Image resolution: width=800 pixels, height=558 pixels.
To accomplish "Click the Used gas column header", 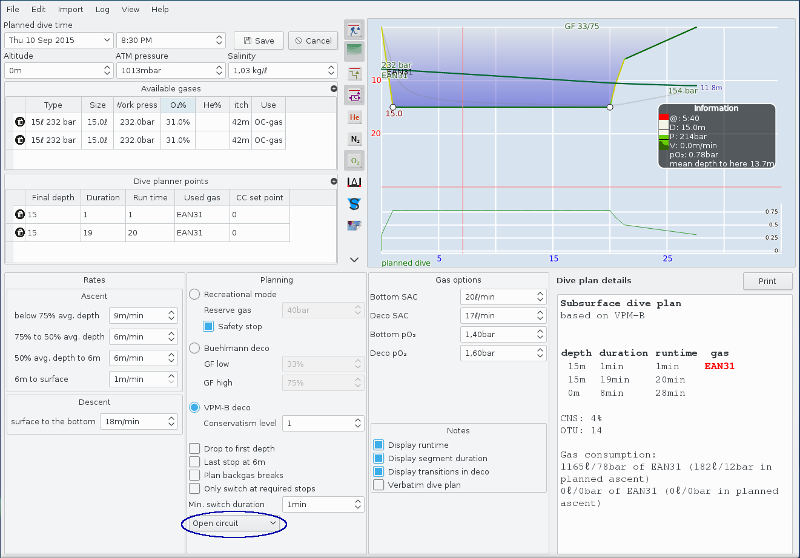I will 202,197.
